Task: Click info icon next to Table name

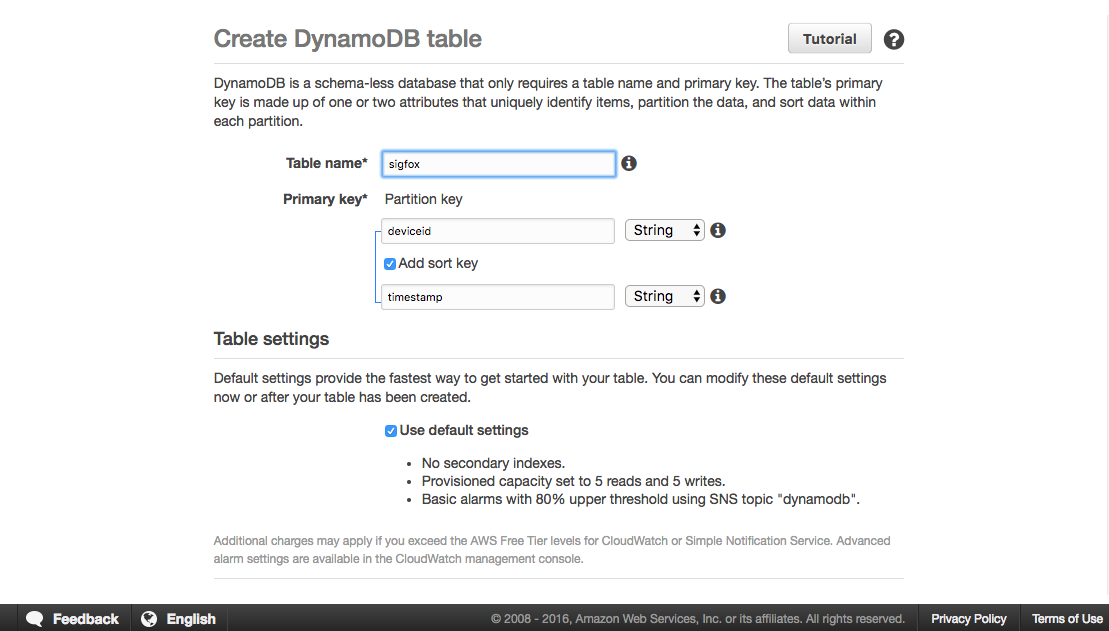Action: coord(629,163)
